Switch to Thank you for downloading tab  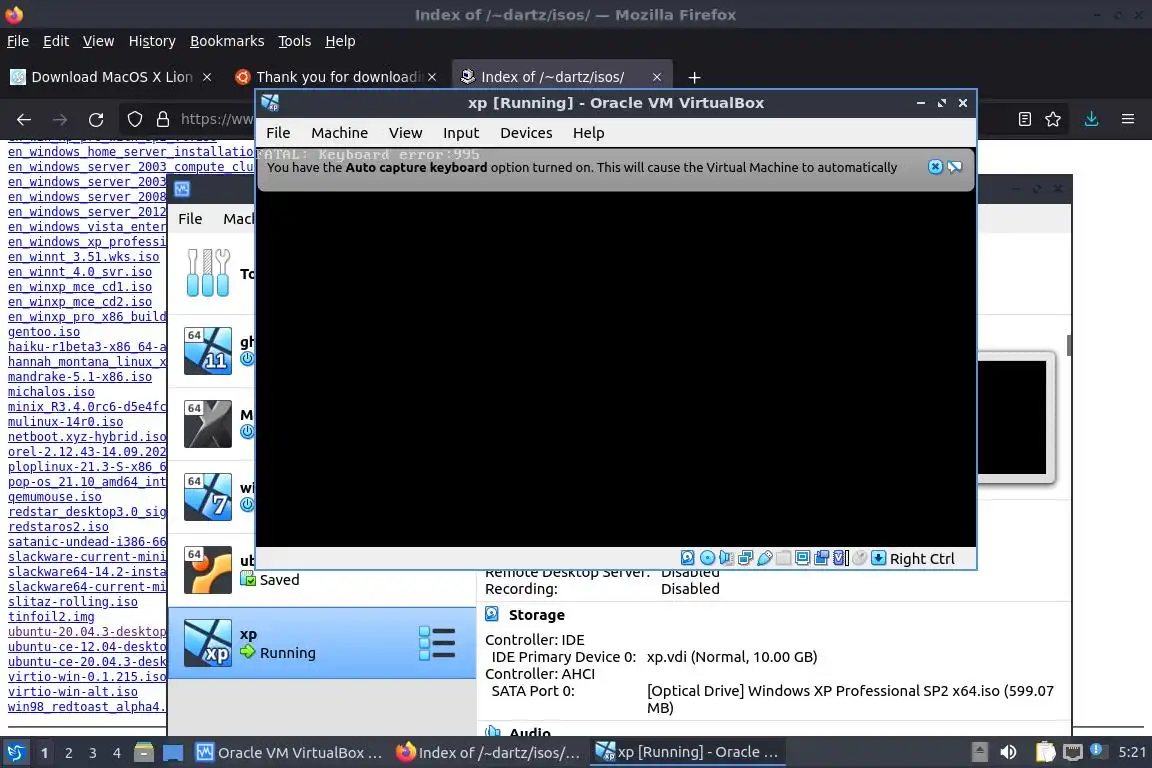336,77
